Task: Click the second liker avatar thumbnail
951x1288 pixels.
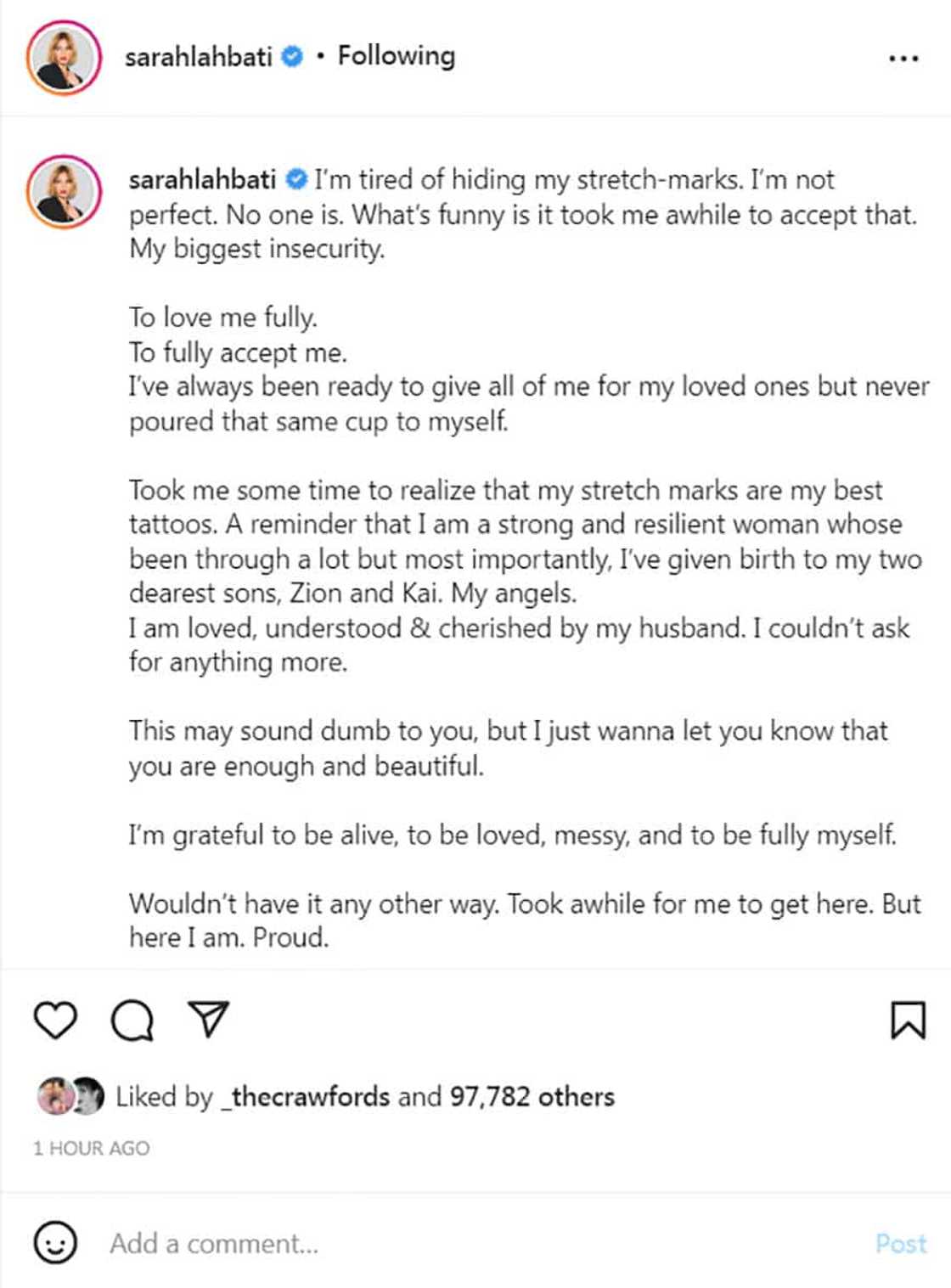Action: tap(87, 1096)
